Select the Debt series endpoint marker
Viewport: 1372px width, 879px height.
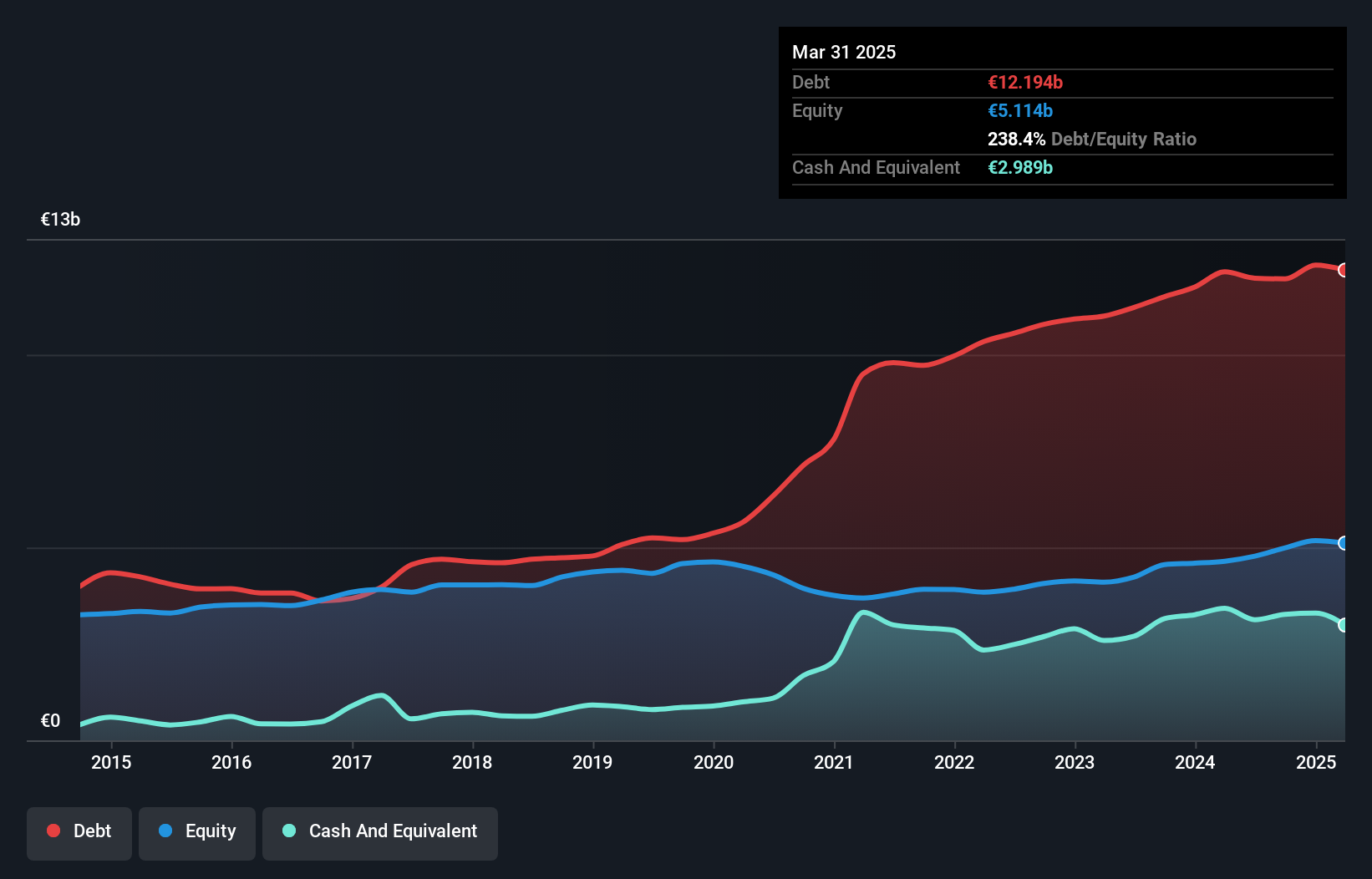click(1343, 270)
